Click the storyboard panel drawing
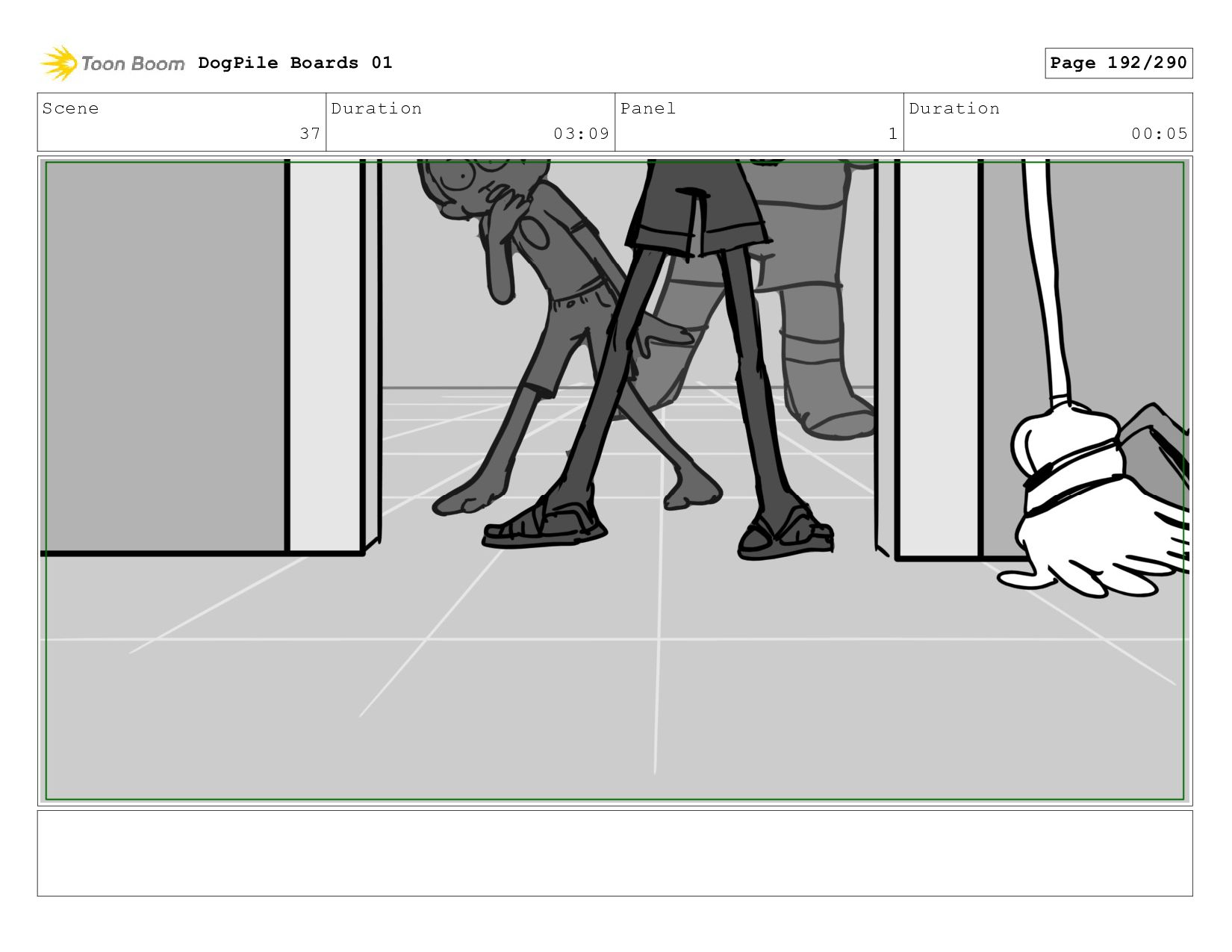 click(x=615, y=481)
